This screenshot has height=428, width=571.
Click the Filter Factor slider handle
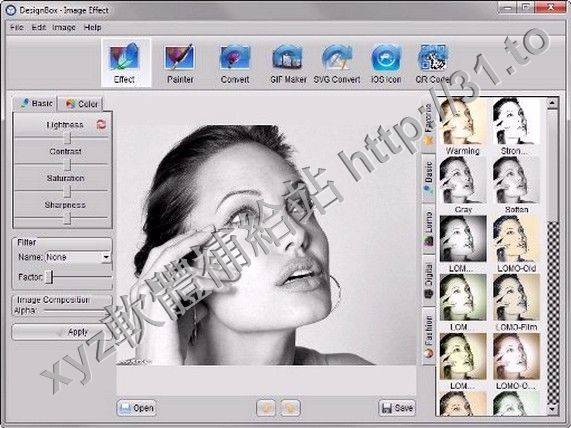coord(50,277)
